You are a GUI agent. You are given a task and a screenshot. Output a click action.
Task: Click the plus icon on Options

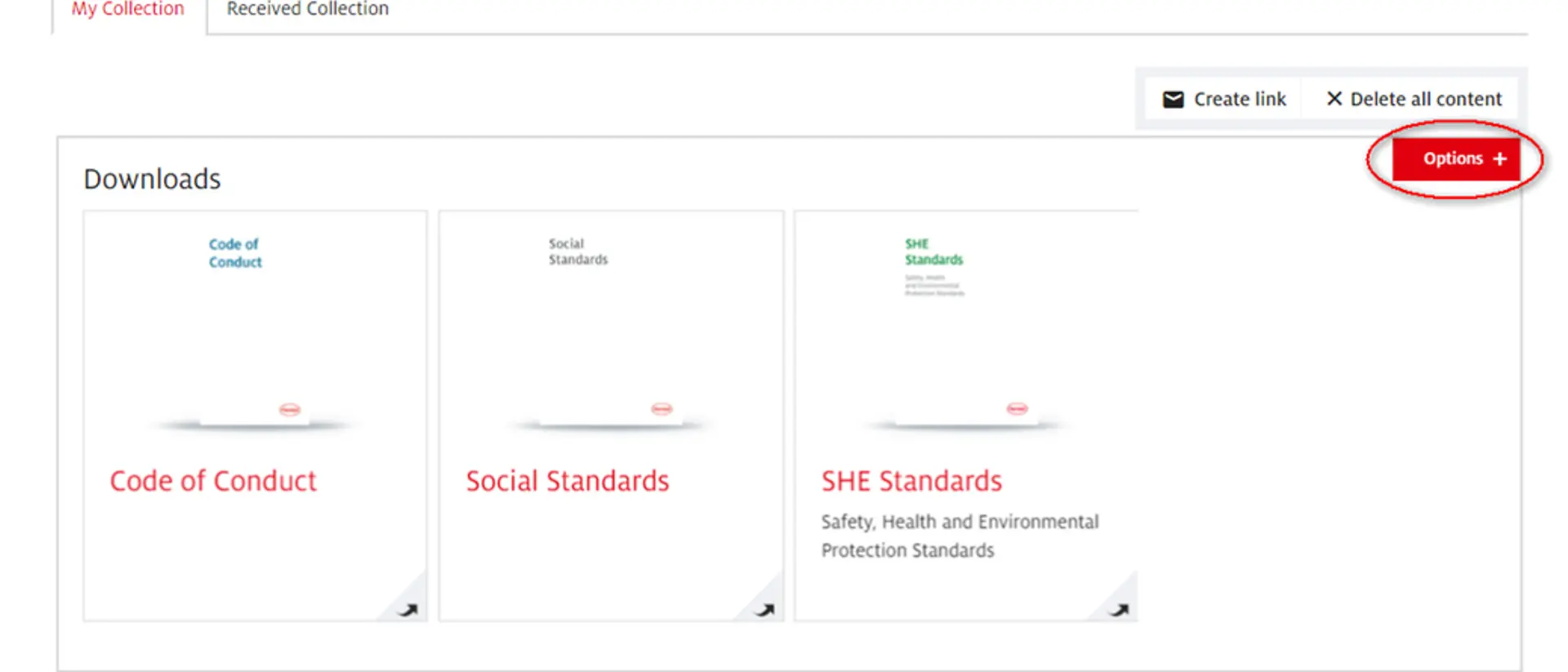click(x=1499, y=158)
